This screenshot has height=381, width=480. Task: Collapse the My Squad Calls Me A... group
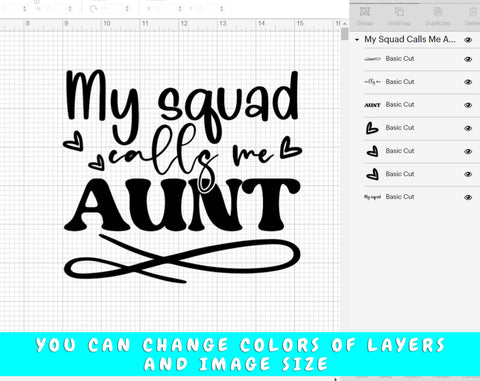[357, 40]
